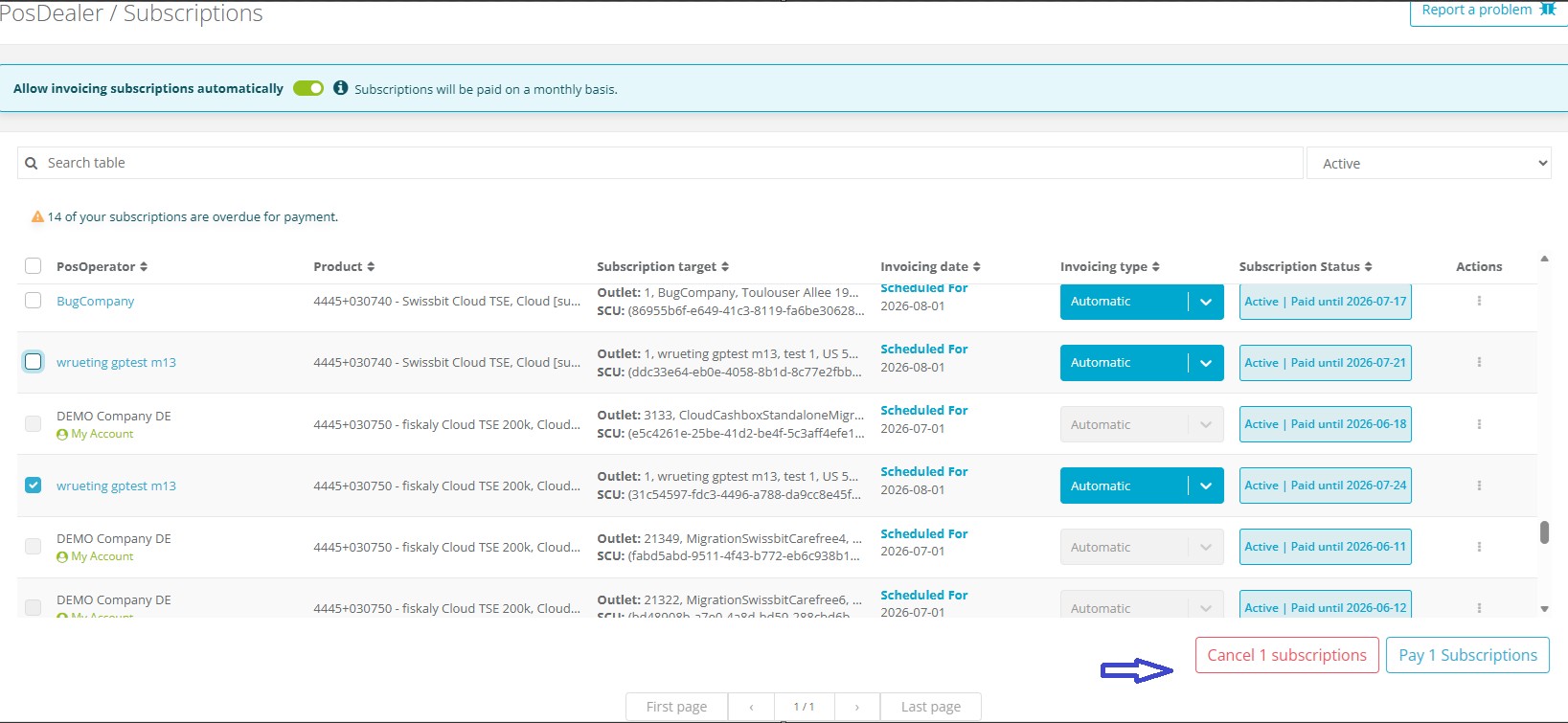Viewport: 1568px width, 723px height.
Task: Click the vertical scrollbar thumb of the table
Action: tap(1544, 531)
